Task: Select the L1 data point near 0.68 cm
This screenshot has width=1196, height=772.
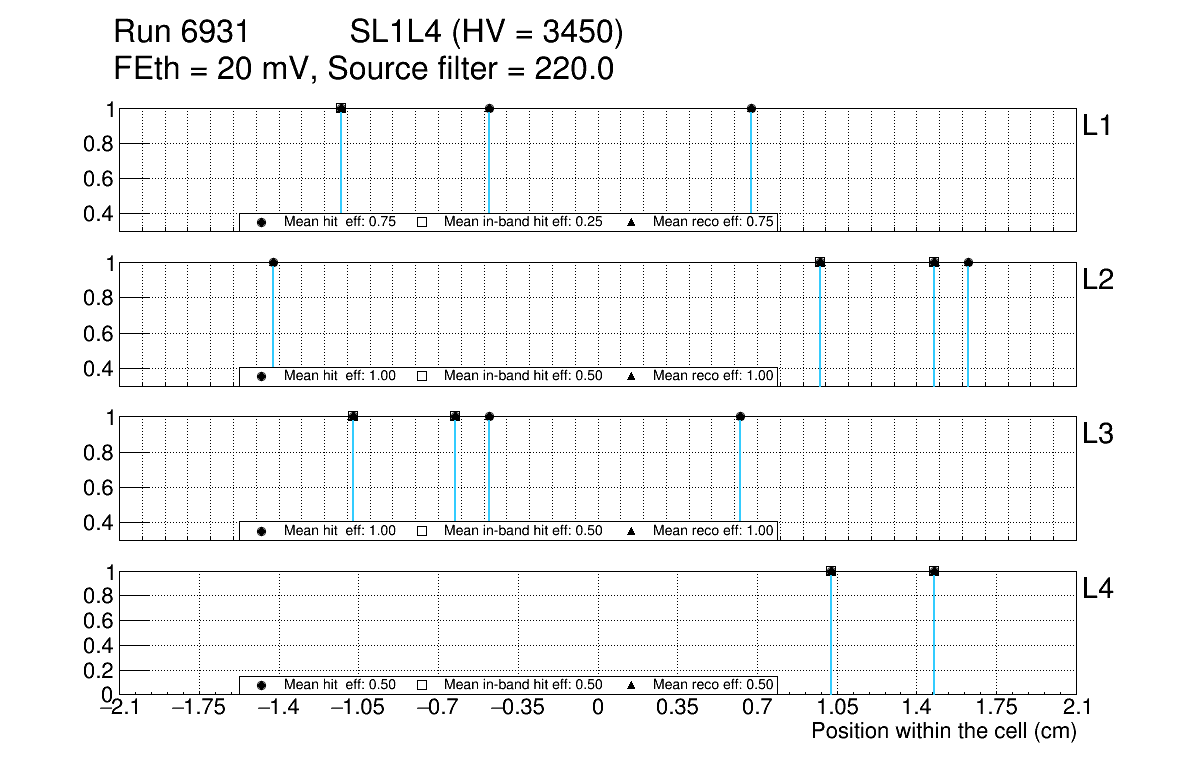Action: [x=751, y=108]
